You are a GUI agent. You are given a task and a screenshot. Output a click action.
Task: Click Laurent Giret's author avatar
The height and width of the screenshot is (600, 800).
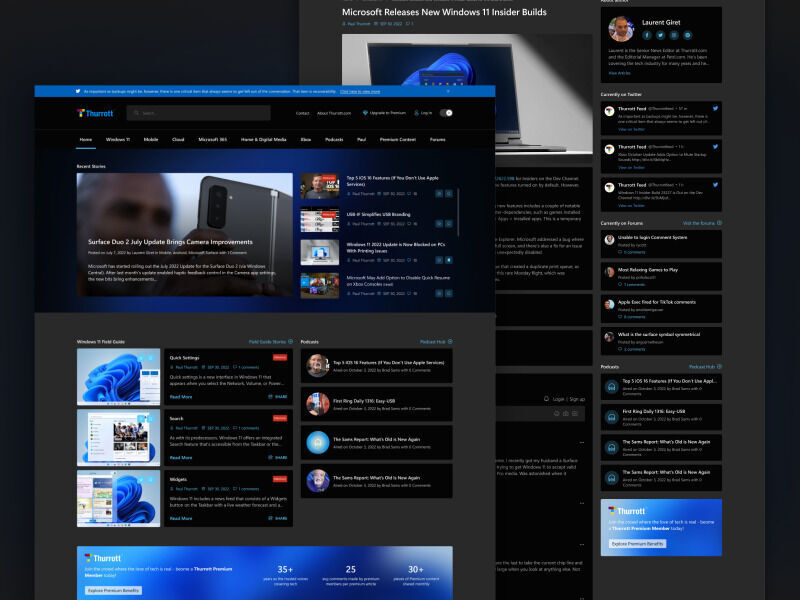[621, 29]
